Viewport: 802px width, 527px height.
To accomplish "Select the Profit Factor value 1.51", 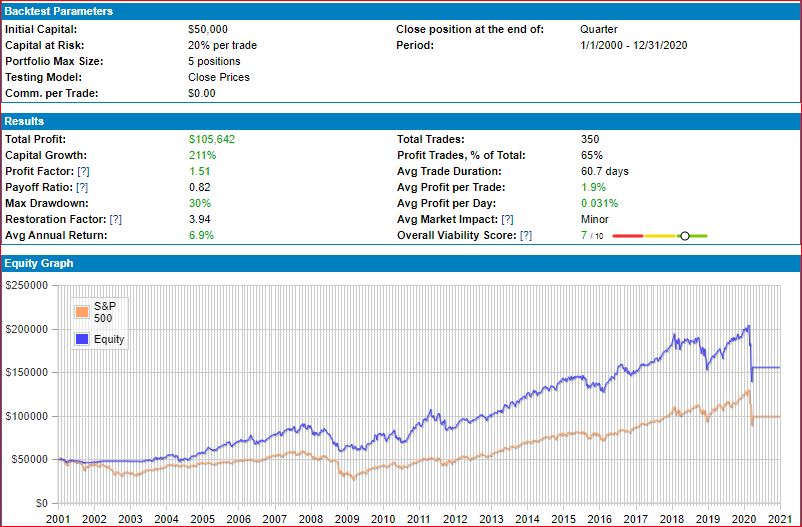I will coord(199,171).
